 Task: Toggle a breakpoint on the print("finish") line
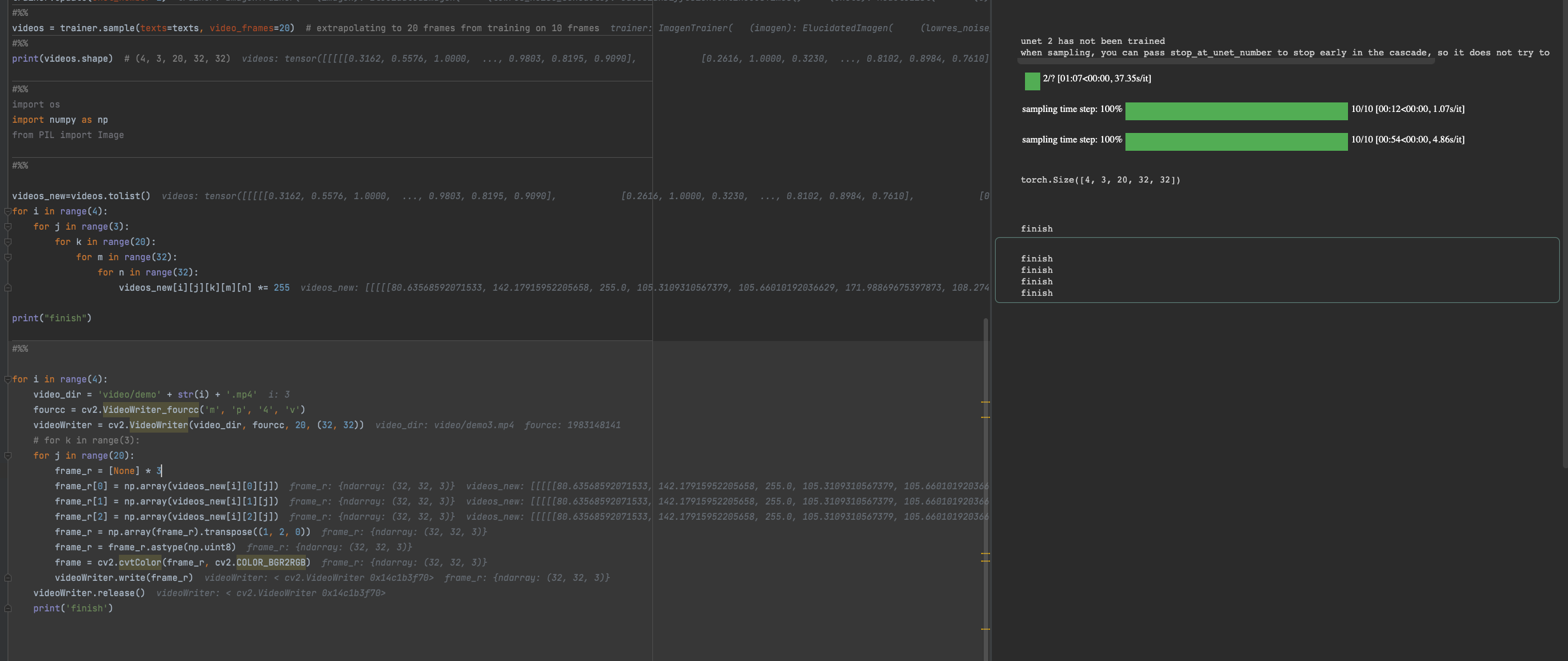[3, 318]
